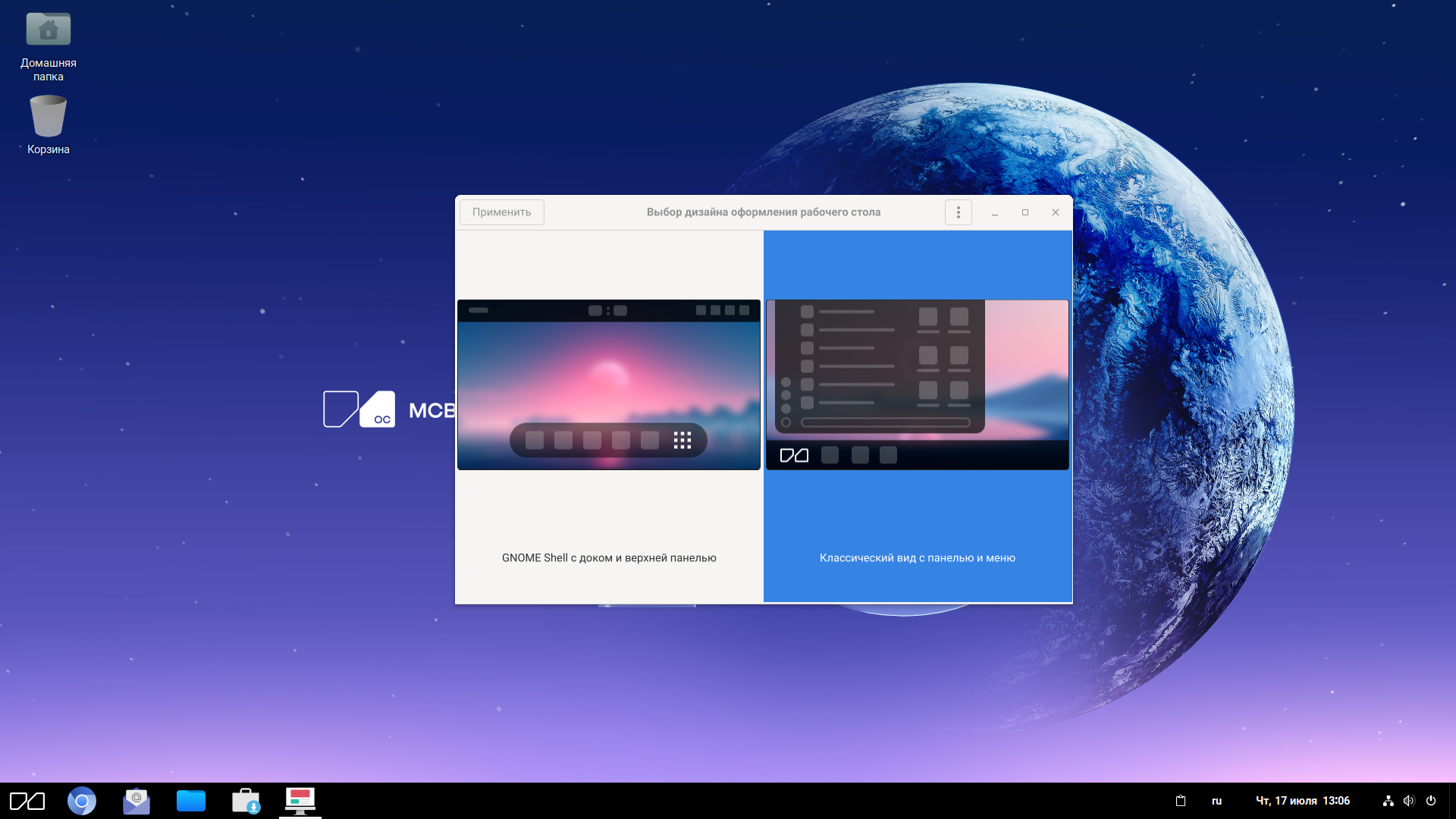1456x819 pixels.
Task: Open calendar from date and clock
Action: [x=1302, y=801]
